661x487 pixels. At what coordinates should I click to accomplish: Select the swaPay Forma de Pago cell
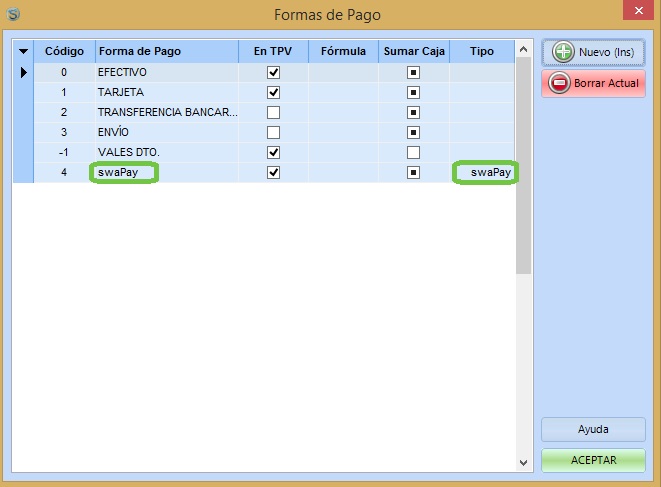pos(167,172)
